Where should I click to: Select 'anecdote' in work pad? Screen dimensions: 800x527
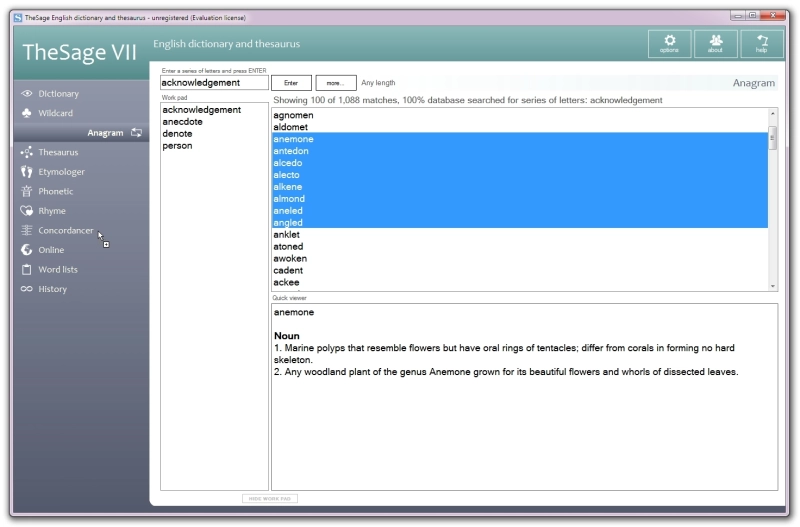pos(183,121)
